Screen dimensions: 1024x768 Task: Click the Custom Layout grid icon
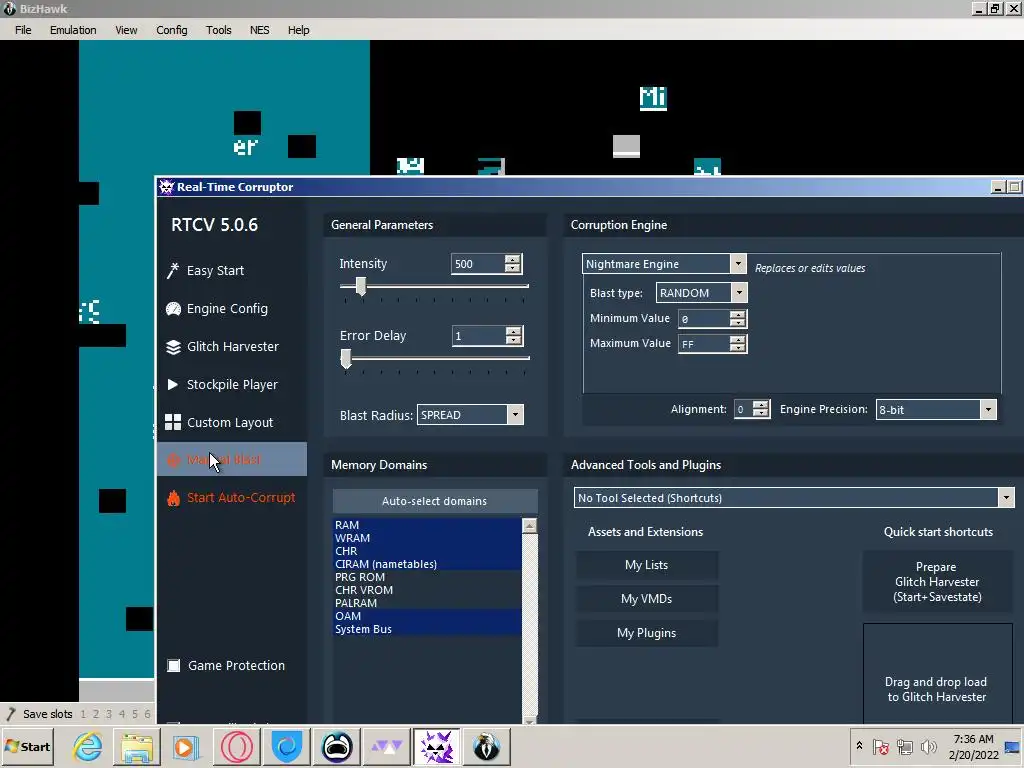173,423
